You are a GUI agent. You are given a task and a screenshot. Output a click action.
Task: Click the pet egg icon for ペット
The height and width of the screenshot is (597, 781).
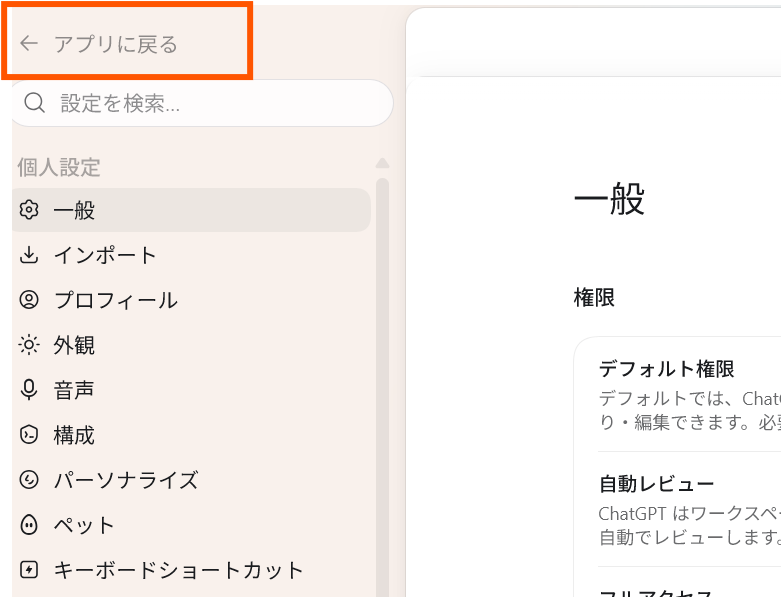pyautogui.click(x=29, y=525)
